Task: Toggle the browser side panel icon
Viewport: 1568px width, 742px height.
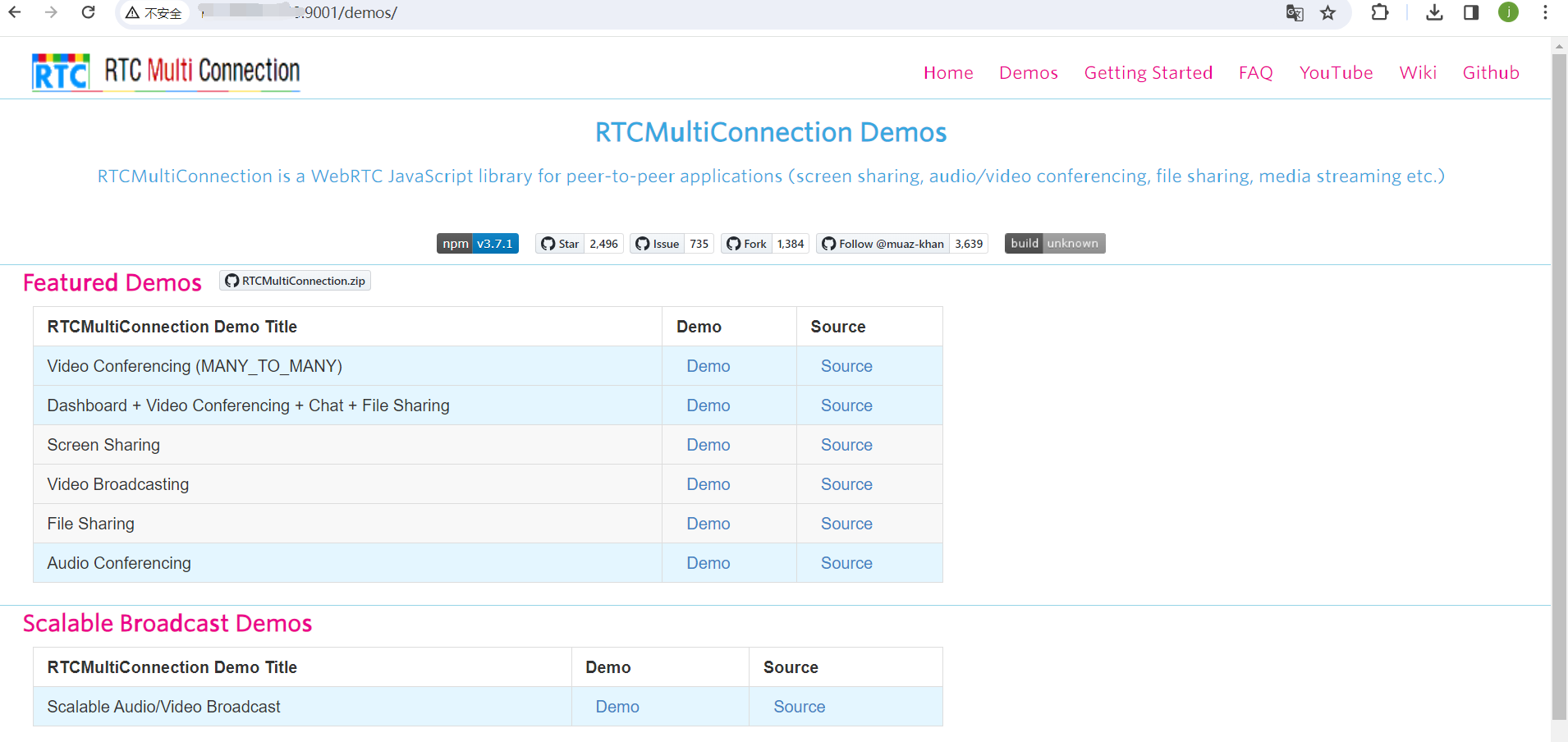Action: [1471, 12]
